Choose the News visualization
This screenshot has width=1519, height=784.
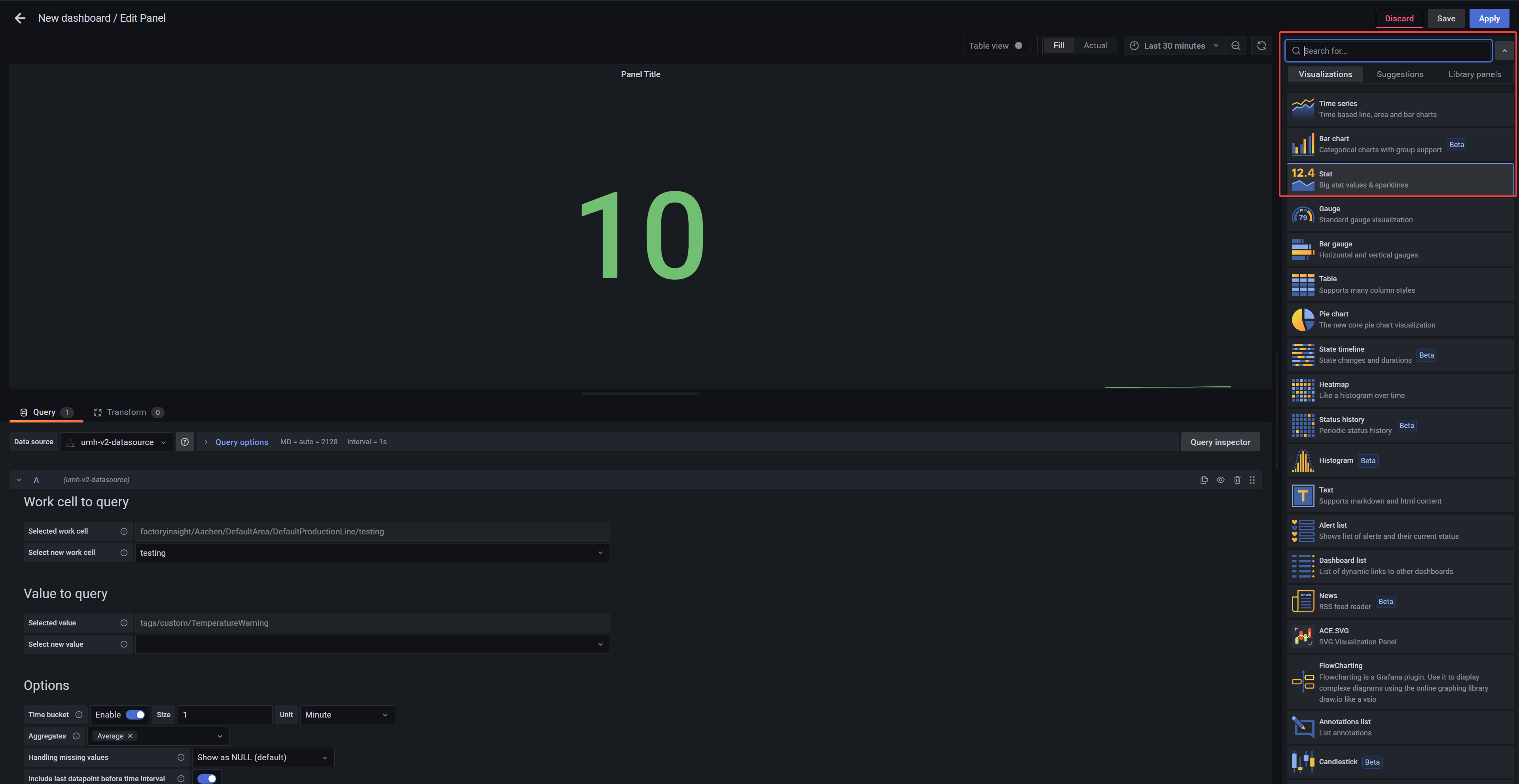1400,601
